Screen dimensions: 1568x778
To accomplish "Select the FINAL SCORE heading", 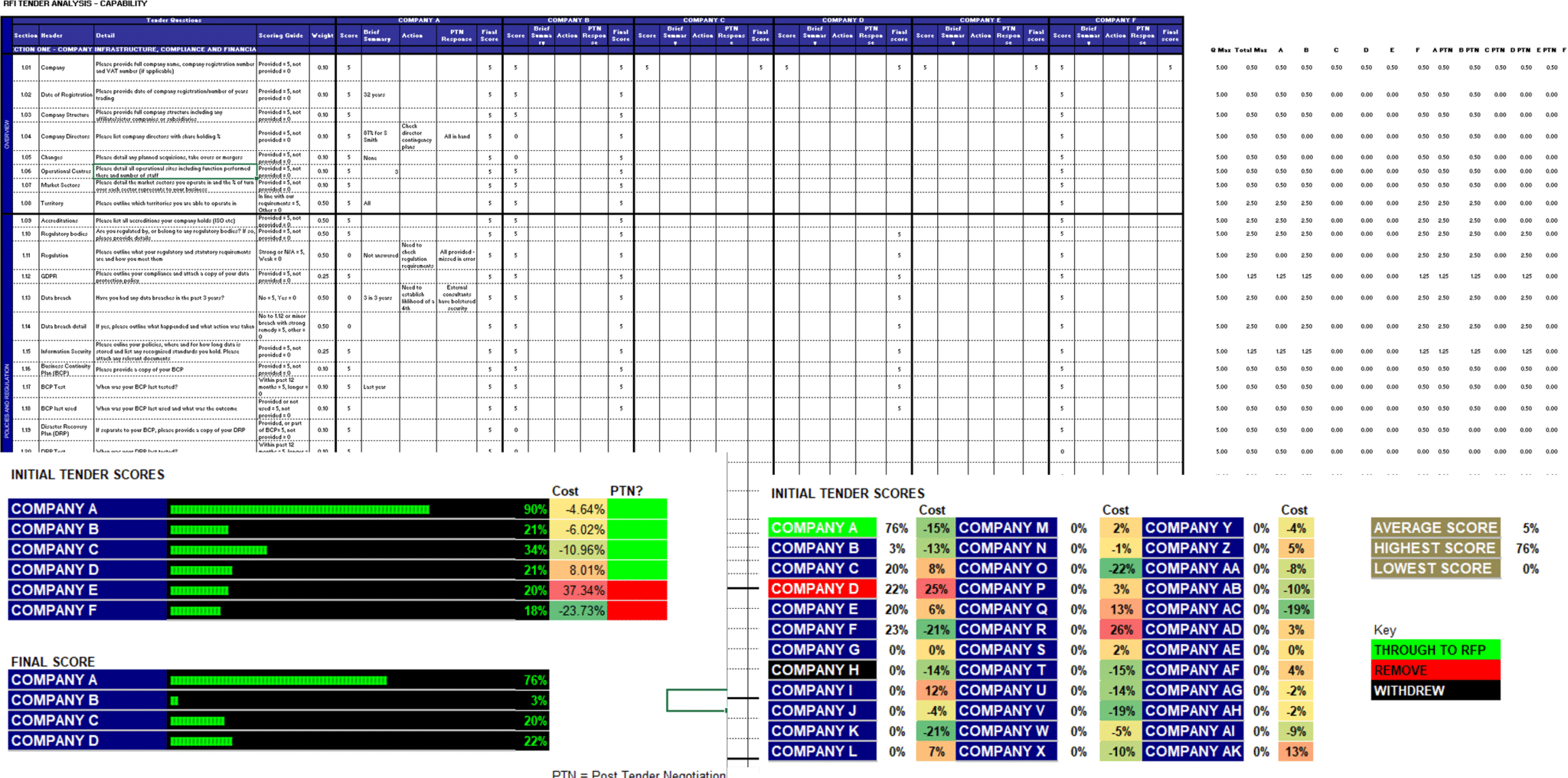I will pyautogui.click(x=53, y=662).
